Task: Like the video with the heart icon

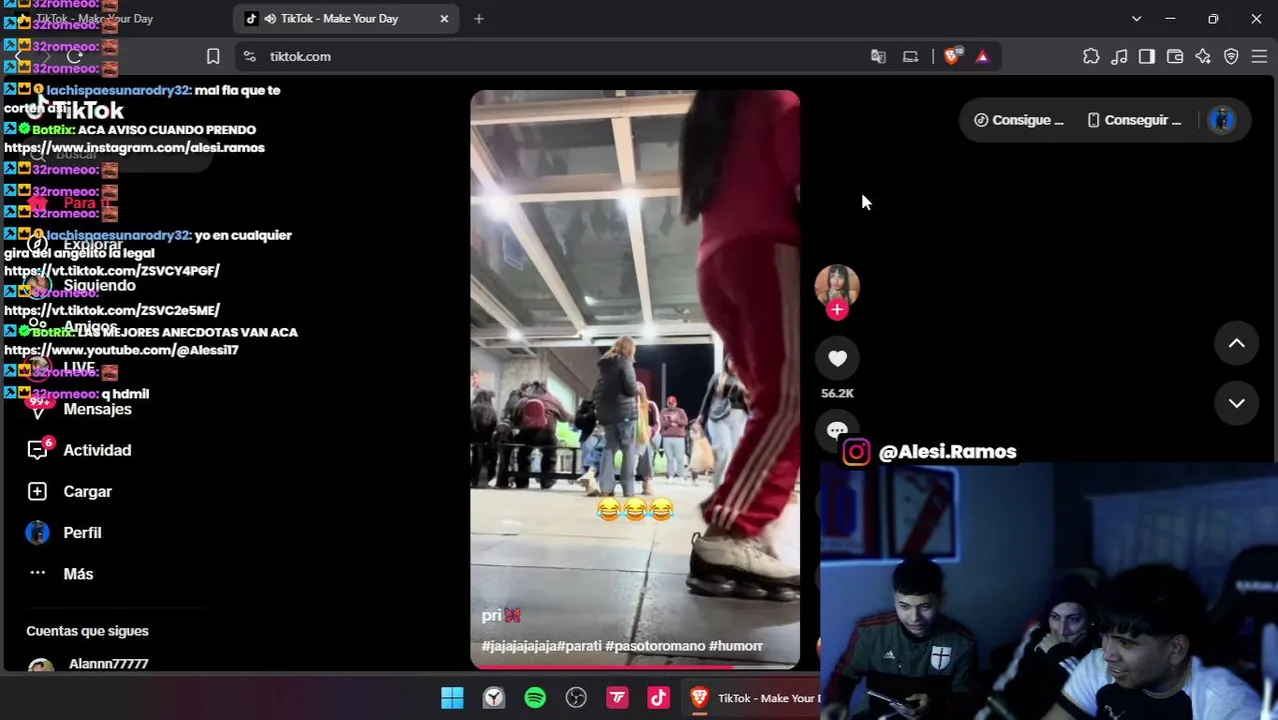Action: pos(837,358)
